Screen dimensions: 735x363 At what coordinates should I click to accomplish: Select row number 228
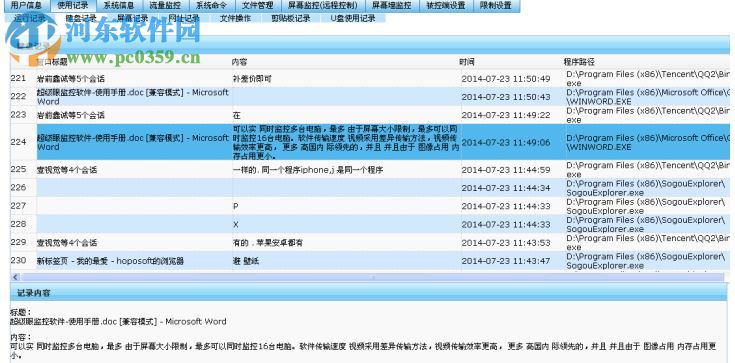[370, 224]
